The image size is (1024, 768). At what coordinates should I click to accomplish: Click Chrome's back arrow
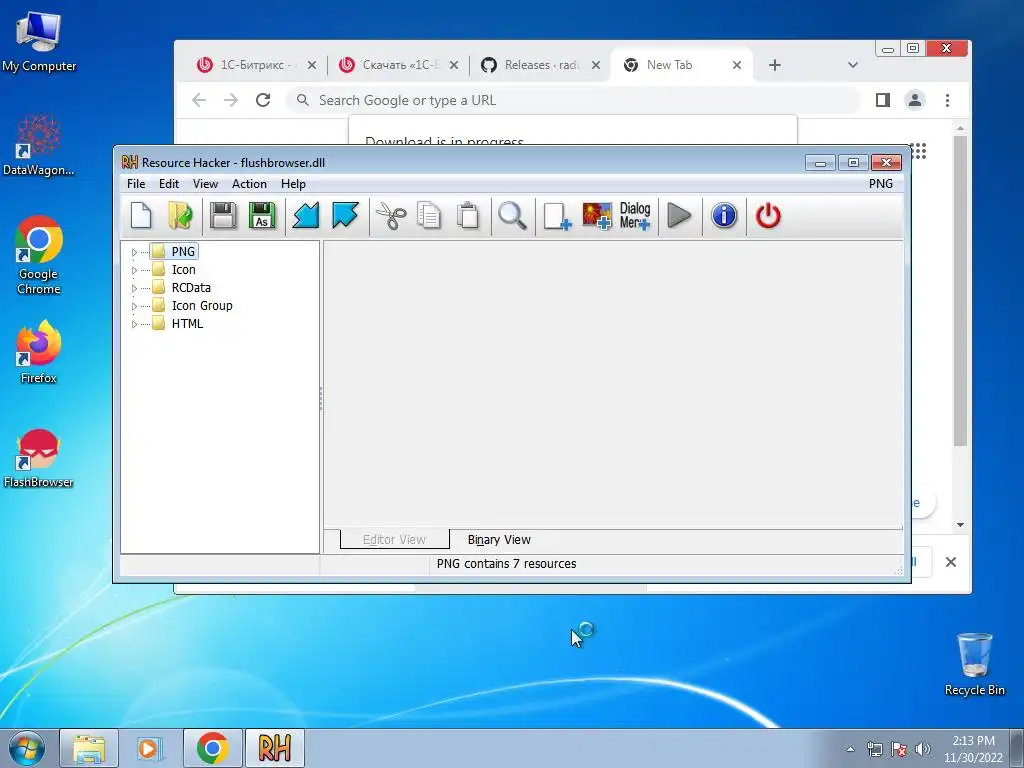click(x=199, y=100)
